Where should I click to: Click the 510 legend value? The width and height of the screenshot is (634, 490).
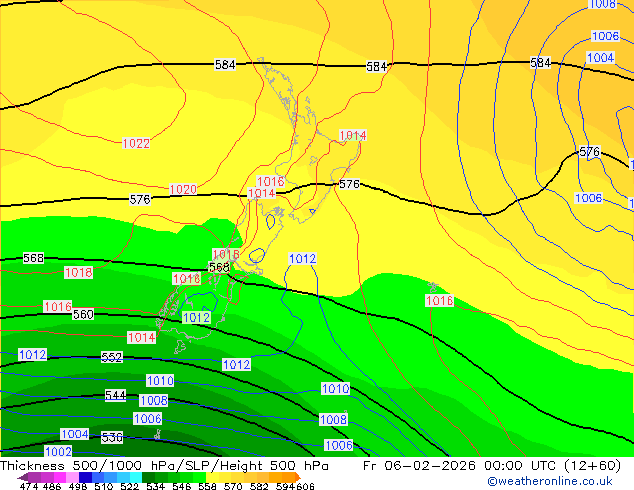pyautogui.click(x=104, y=486)
